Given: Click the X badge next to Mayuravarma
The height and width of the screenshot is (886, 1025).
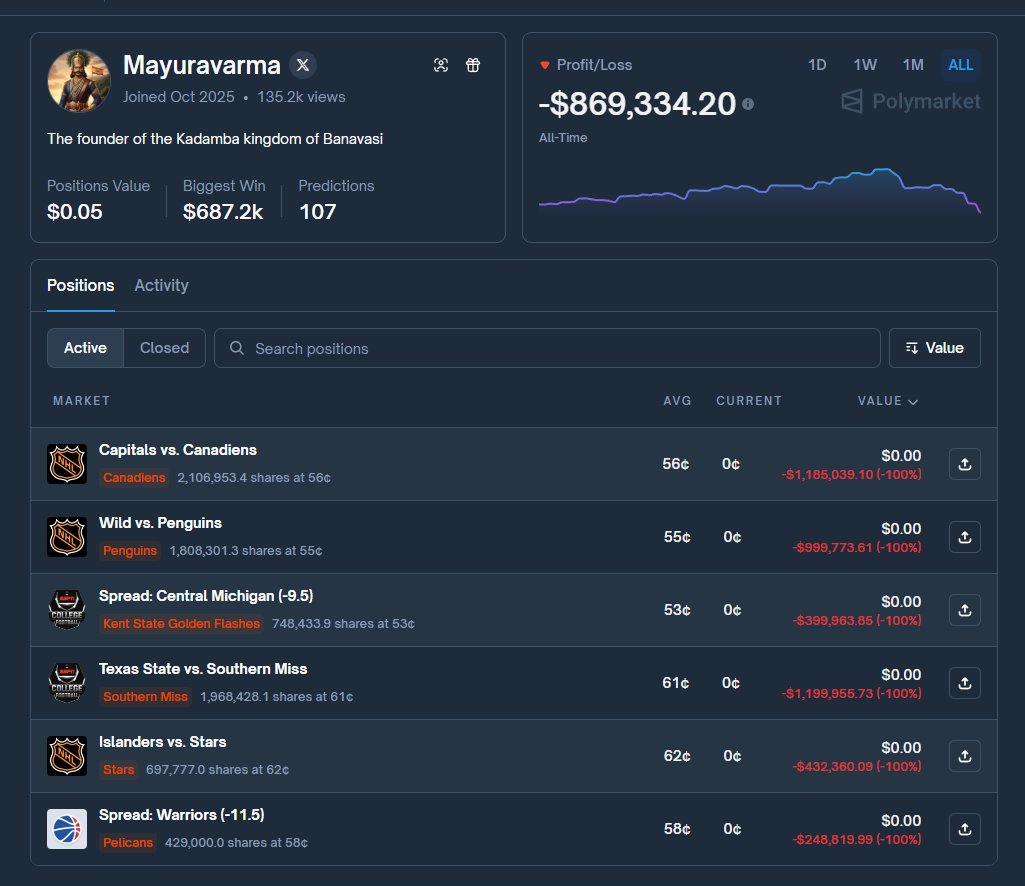Looking at the screenshot, I should click(x=302, y=65).
